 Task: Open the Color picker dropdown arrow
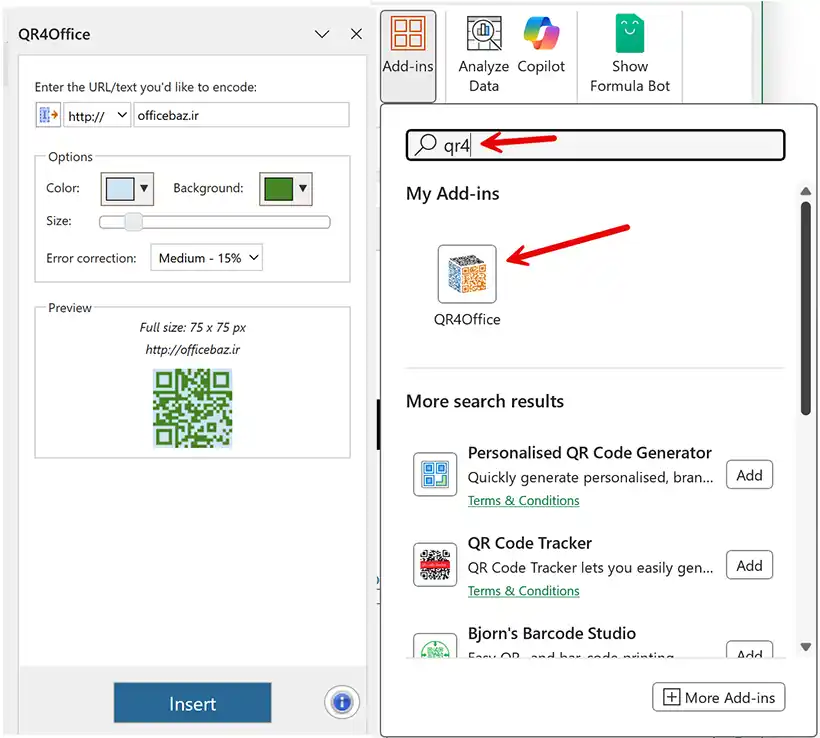click(144, 188)
